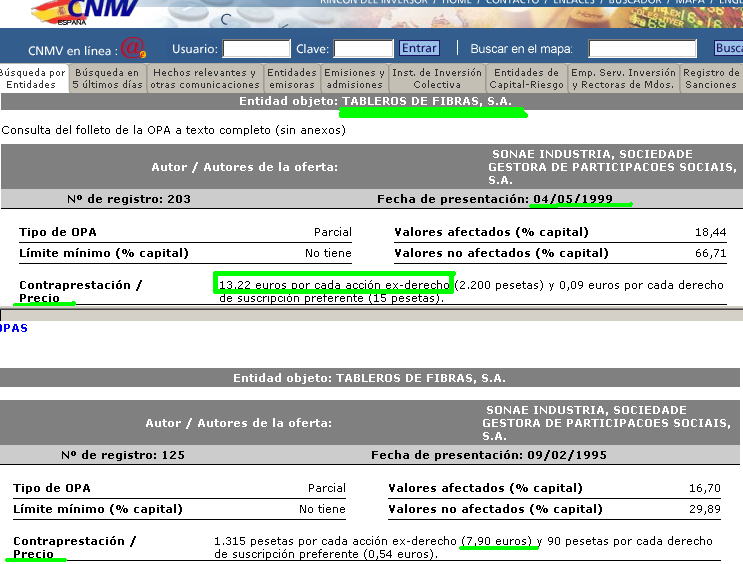This screenshot has width=743, height=564.
Task: Click the CONTACTO link in top bar
Action: pyautogui.click(x=513, y=2)
